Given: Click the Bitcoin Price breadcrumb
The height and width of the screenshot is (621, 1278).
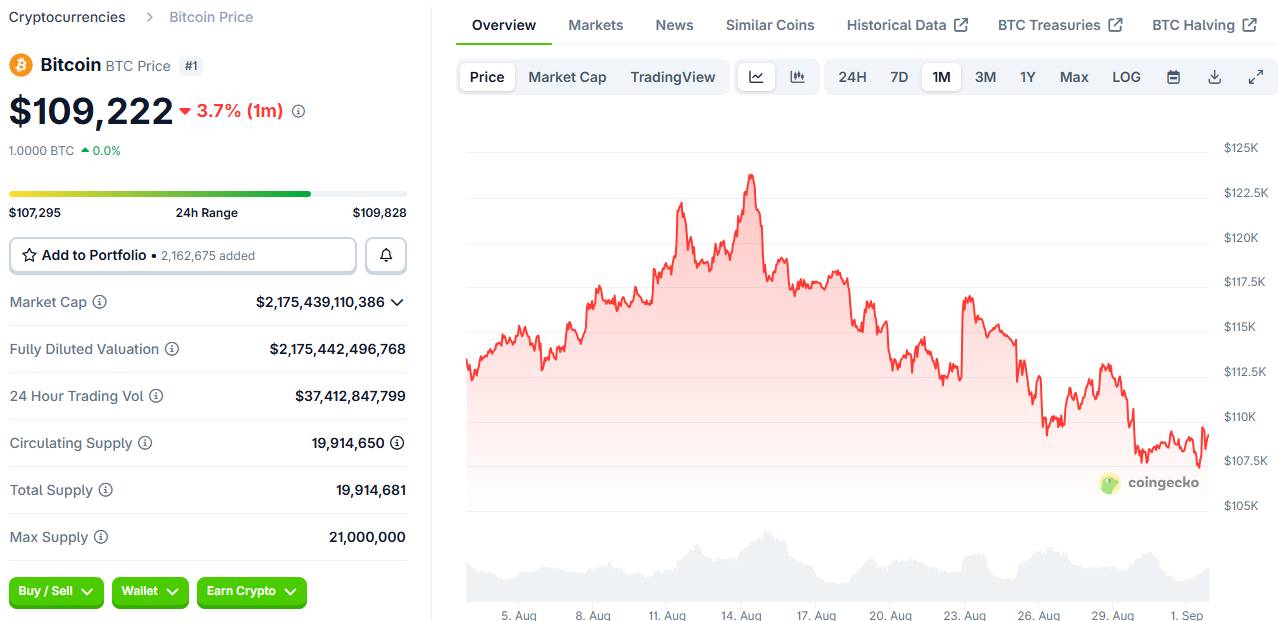Looking at the screenshot, I should click(211, 17).
